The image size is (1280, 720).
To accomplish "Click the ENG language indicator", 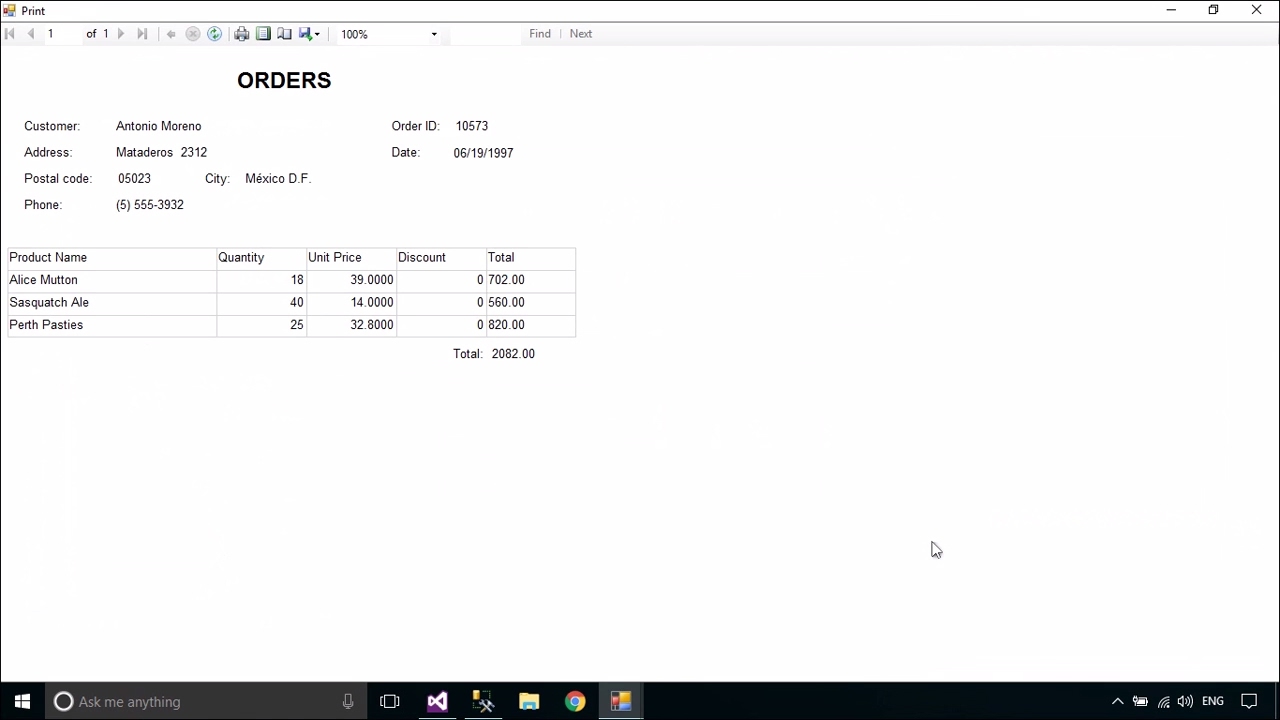I will (x=1213, y=701).
